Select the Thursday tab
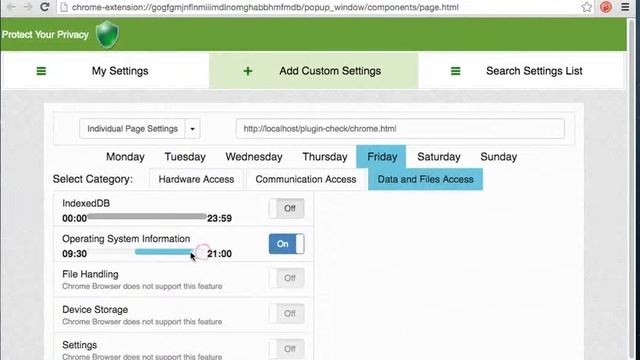Viewport: 640px width, 360px height. [325, 157]
